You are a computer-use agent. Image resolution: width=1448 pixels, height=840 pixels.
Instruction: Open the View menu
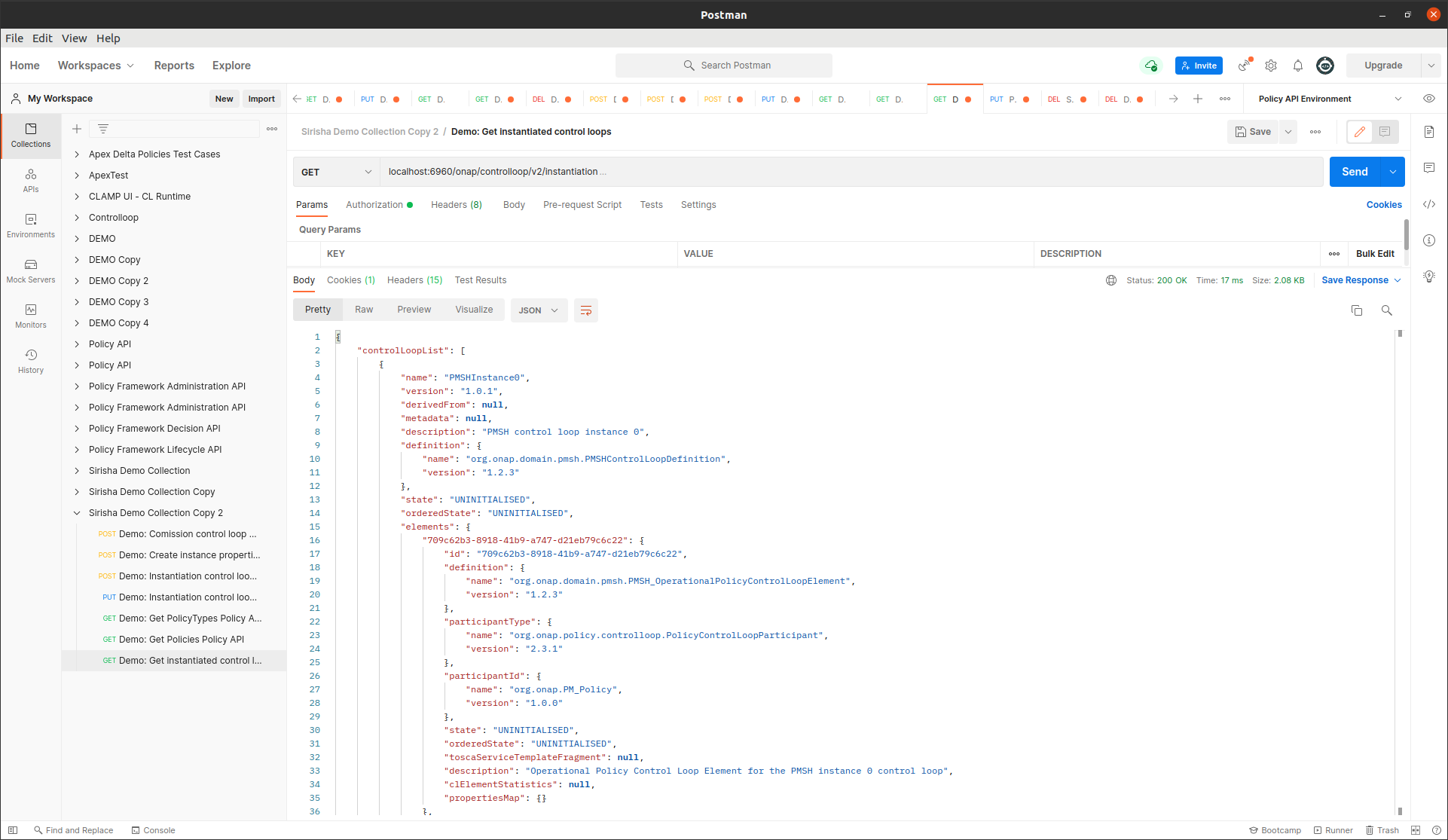[x=74, y=38]
